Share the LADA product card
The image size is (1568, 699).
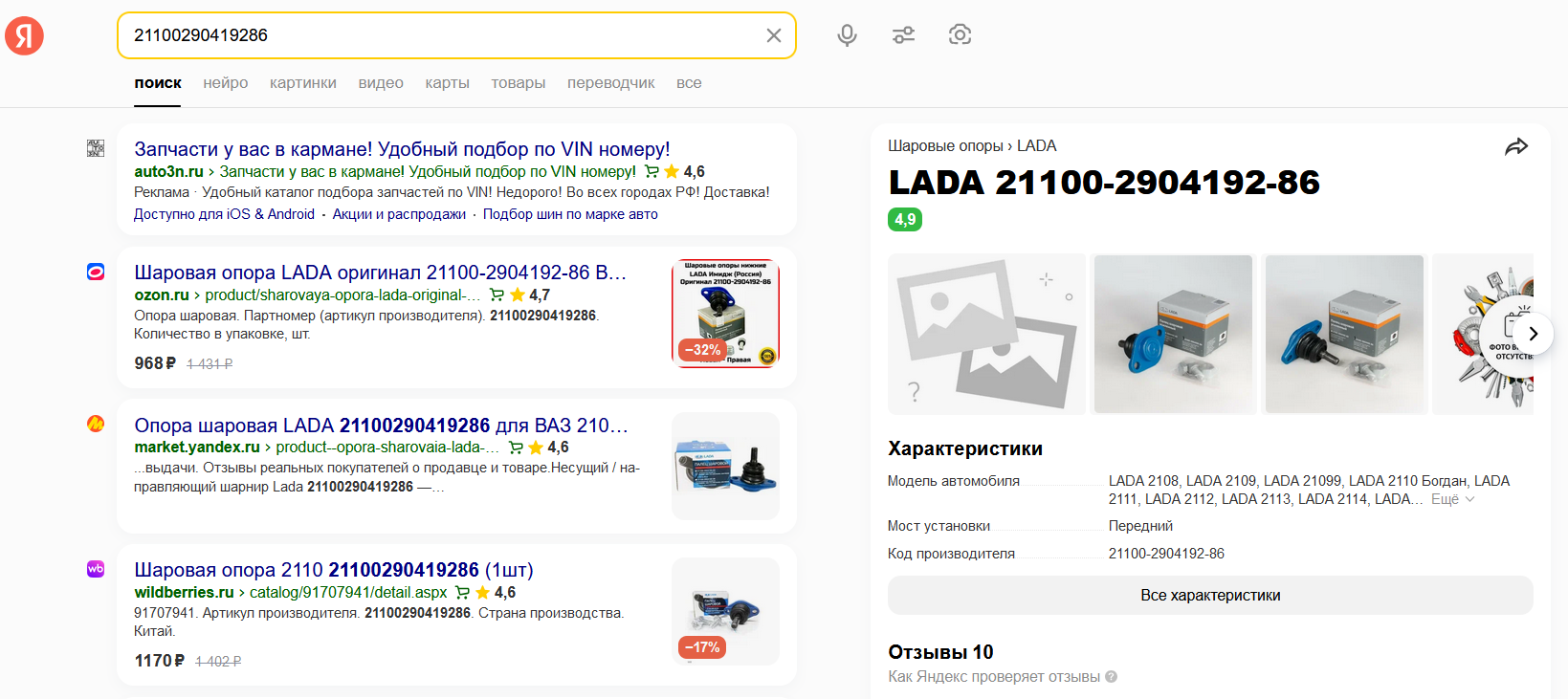[x=1516, y=146]
